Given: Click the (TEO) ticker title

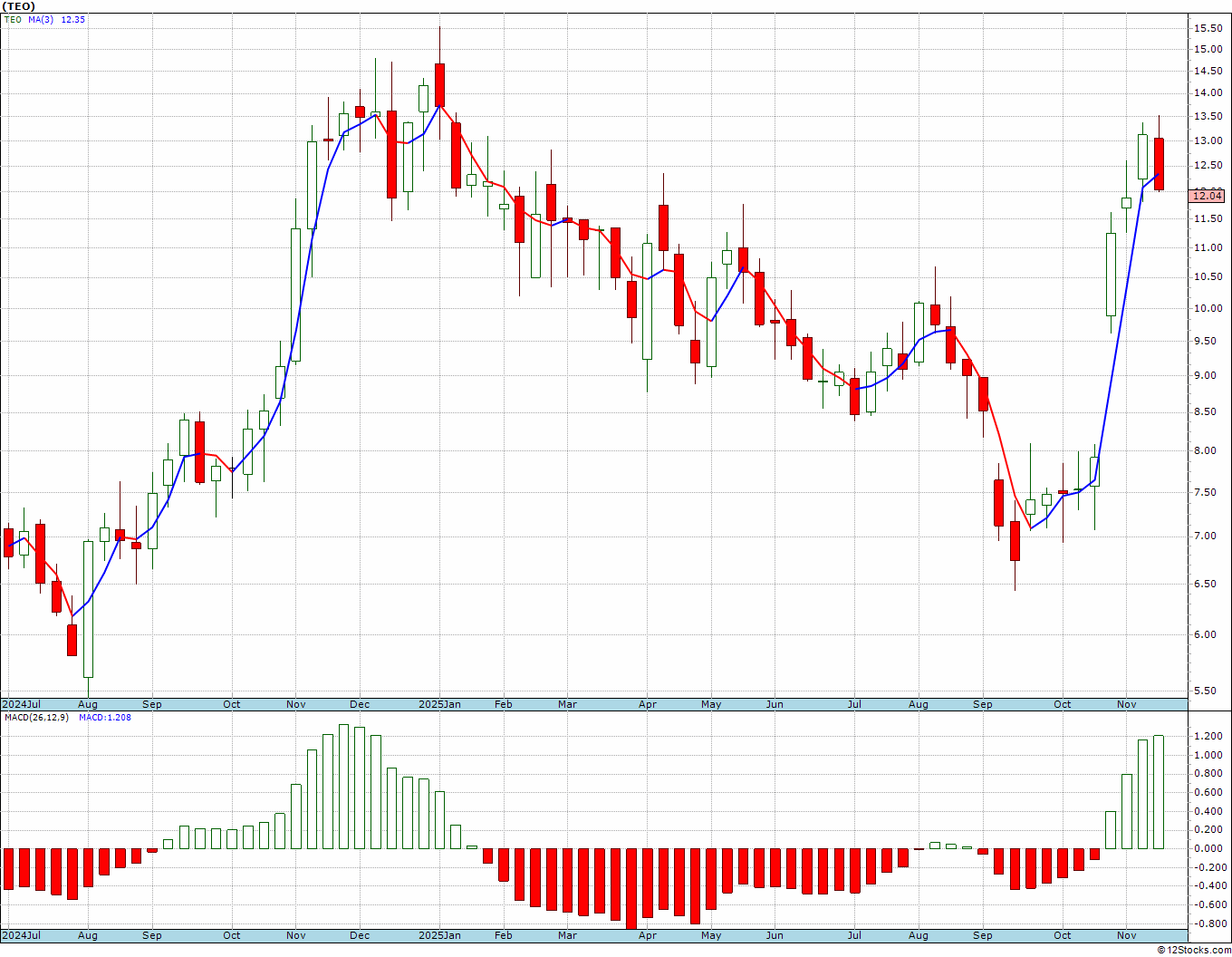Looking at the screenshot, I should click(19, 6).
